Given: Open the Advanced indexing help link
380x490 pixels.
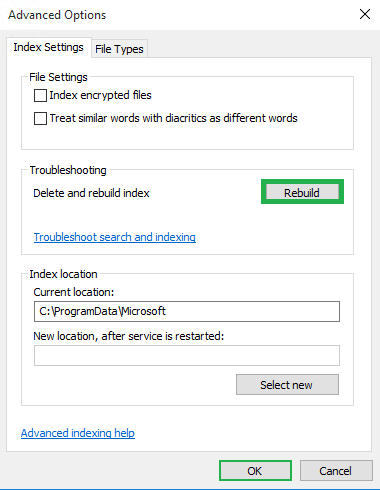Looking at the screenshot, I should pyautogui.click(x=78, y=433).
